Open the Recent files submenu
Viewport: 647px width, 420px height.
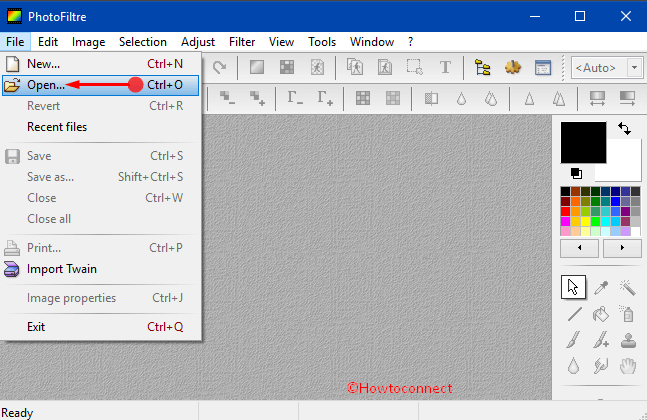100,127
